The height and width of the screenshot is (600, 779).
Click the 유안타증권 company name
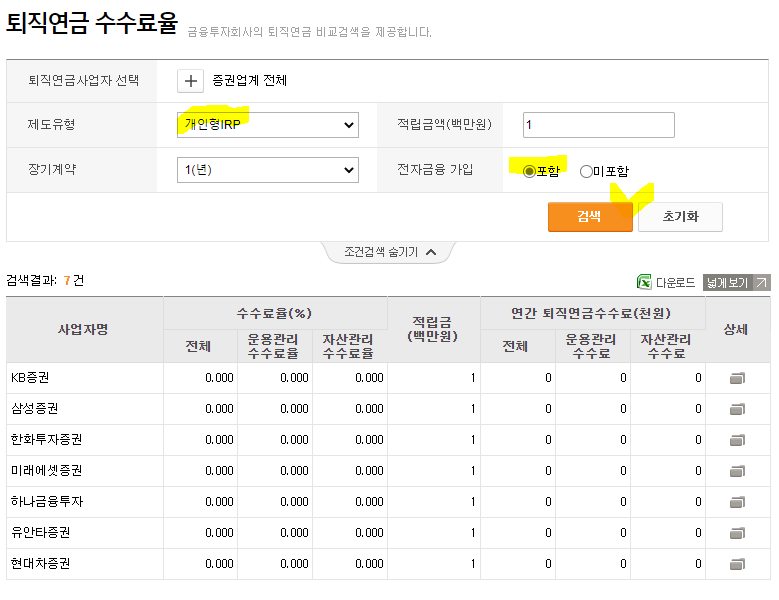(x=41, y=532)
